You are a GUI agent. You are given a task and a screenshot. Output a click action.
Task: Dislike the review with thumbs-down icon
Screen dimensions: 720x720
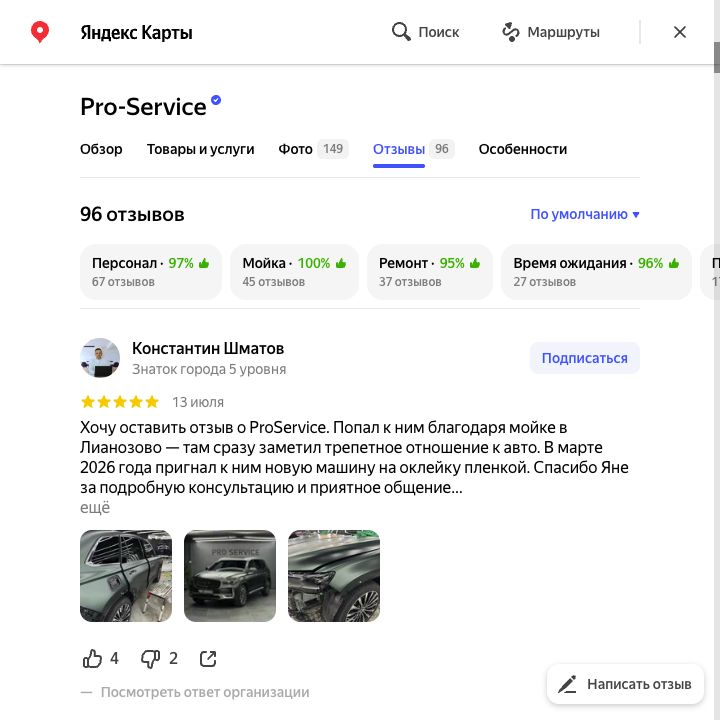150,658
